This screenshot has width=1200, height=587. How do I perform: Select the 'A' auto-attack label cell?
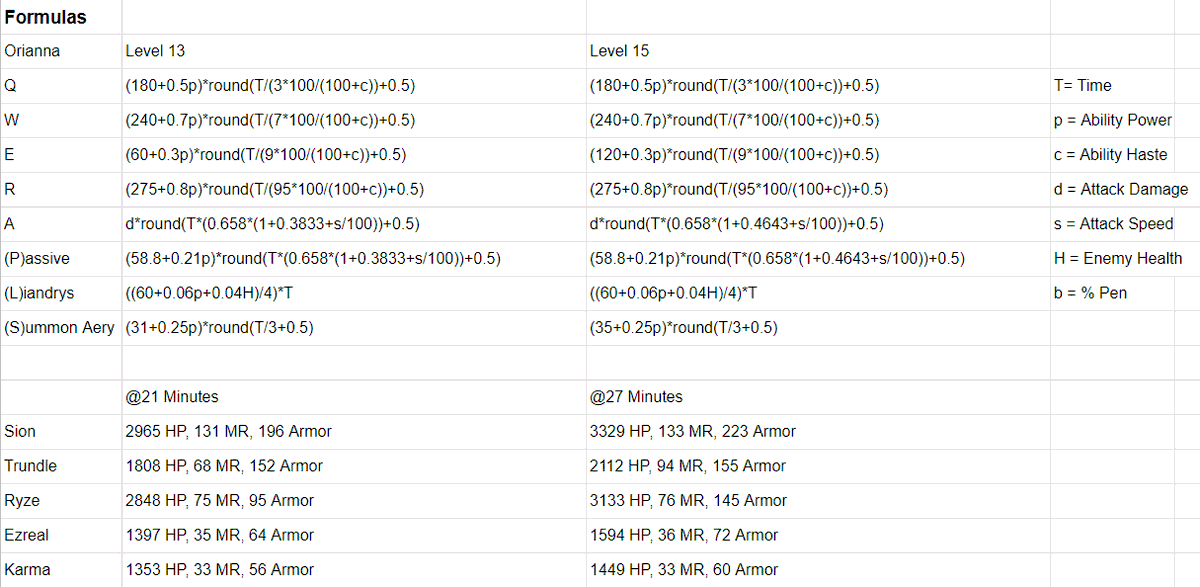tap(60, 224)
